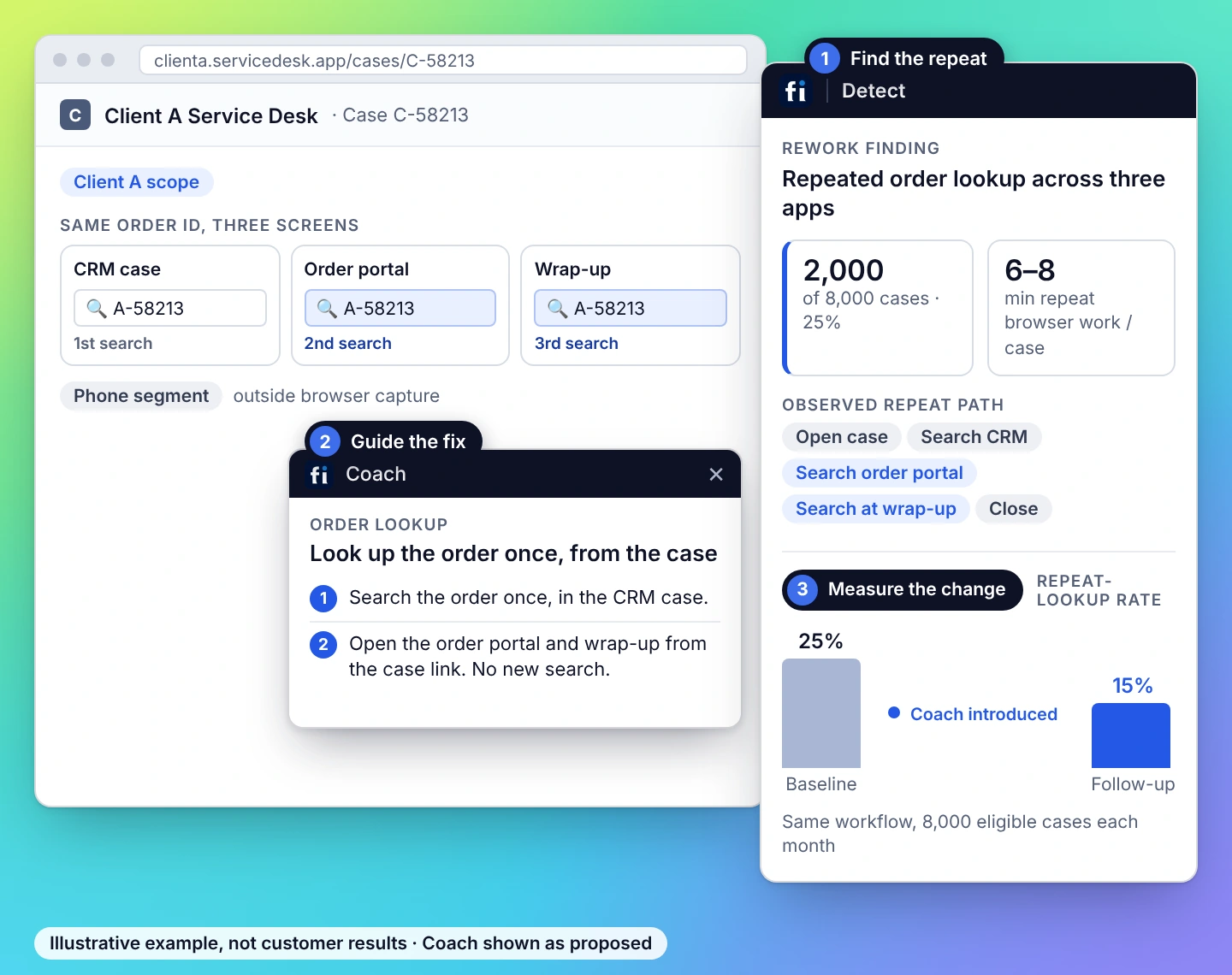
Task: Click the Client A scope chip
Action: coord(136,182)
